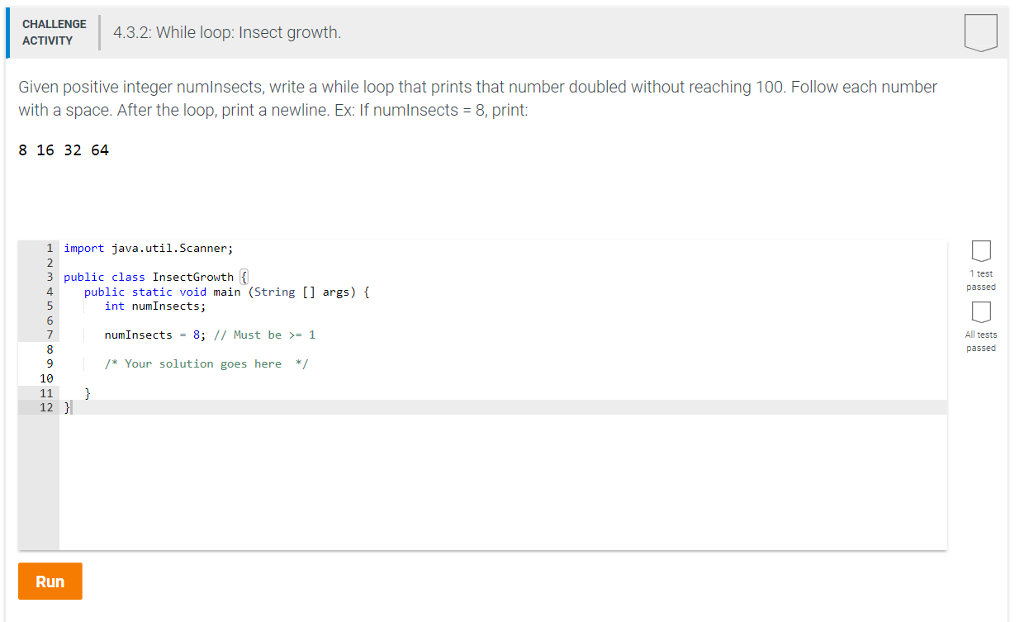The height and width of the screenshot is (622, 1024).
Task: Click the Run button
Action: click(49, 580)
